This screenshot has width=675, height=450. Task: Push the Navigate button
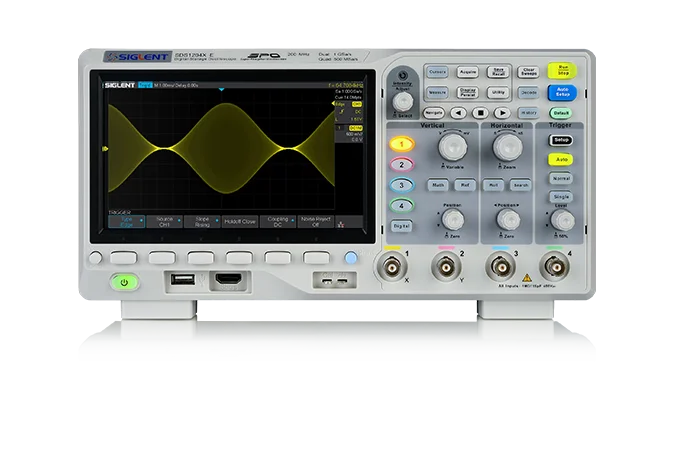[433, 113]
